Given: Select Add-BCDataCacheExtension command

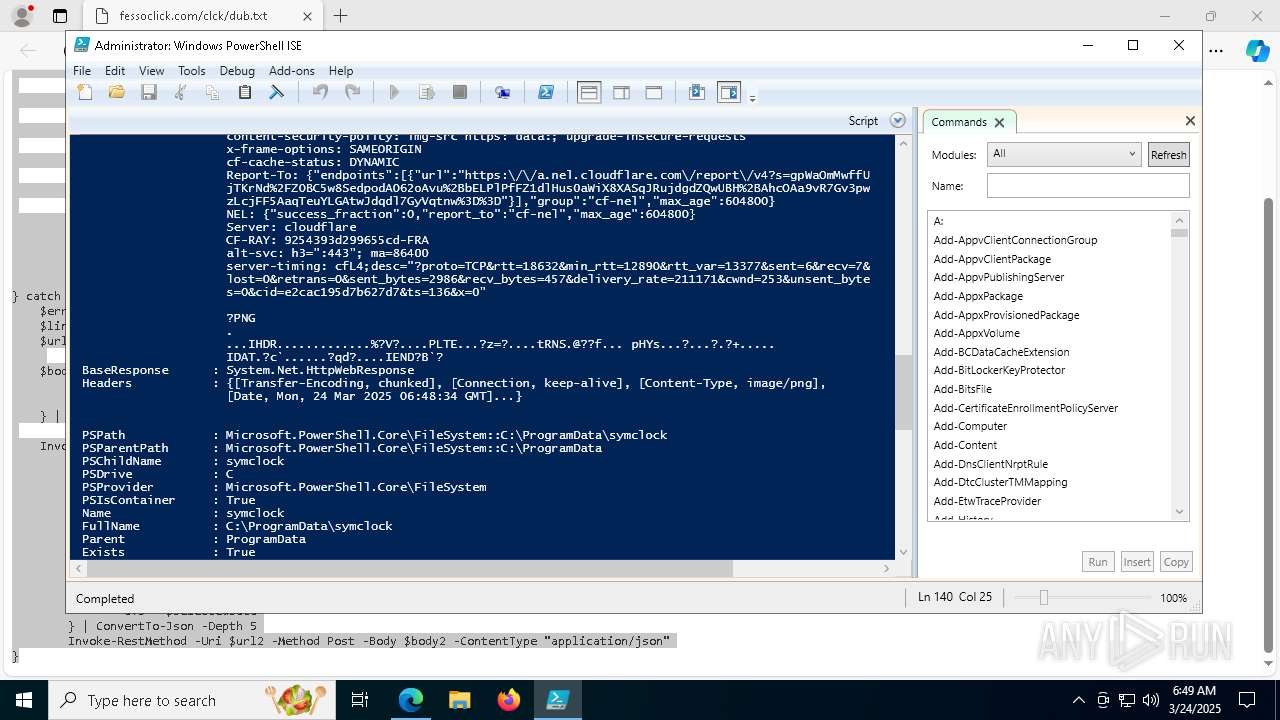Looking at the screenshot, I should click(1001, 352).
